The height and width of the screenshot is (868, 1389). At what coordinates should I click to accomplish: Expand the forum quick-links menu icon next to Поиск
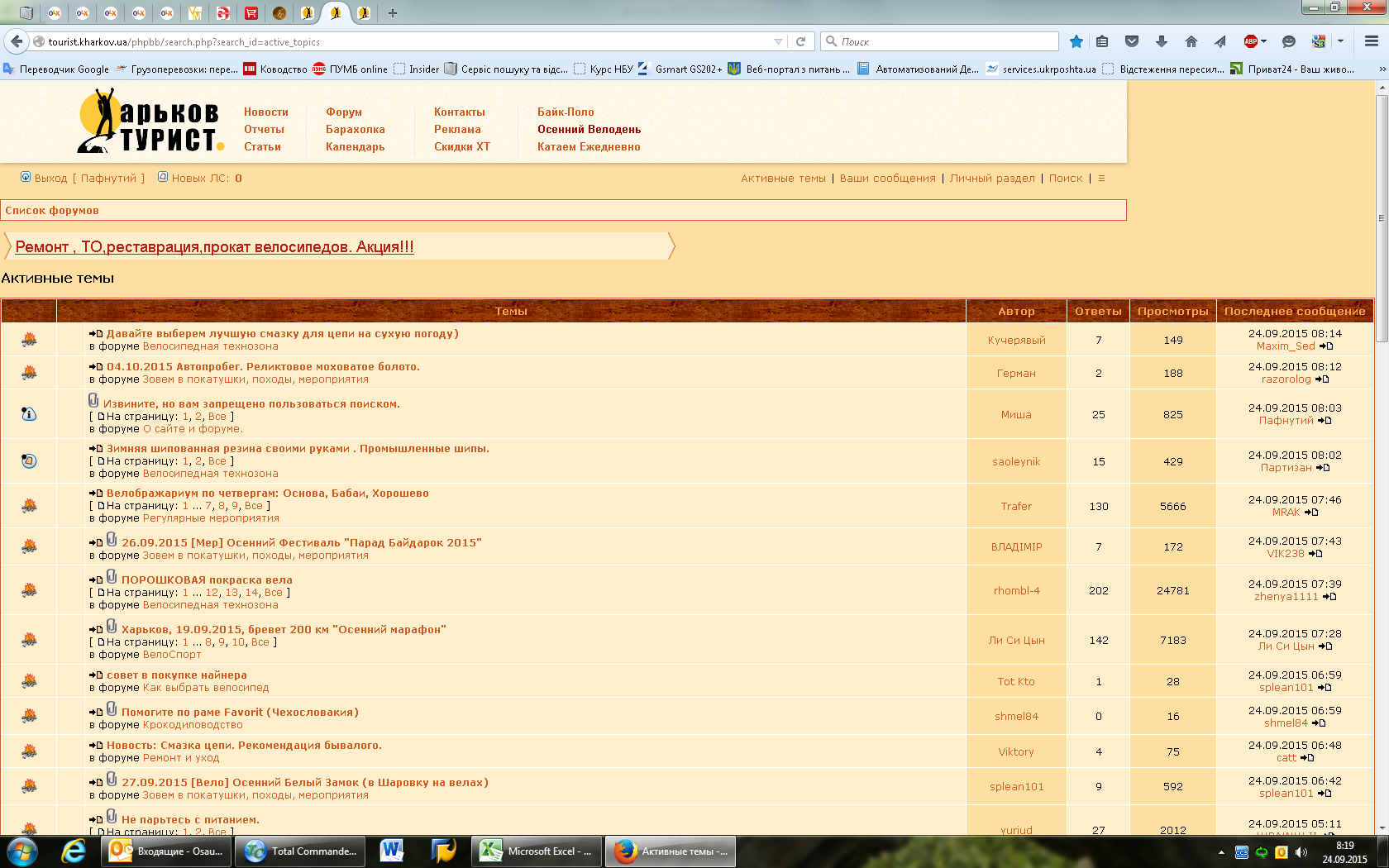tap(1101, 178)
